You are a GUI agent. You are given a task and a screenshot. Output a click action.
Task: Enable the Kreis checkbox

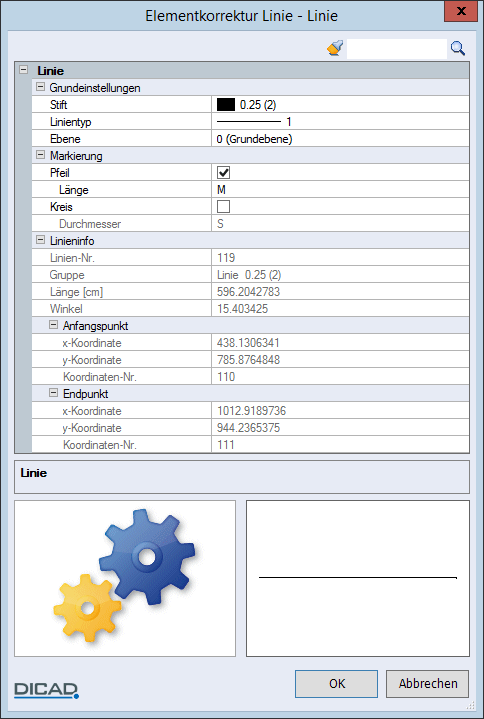click(223, 207)
